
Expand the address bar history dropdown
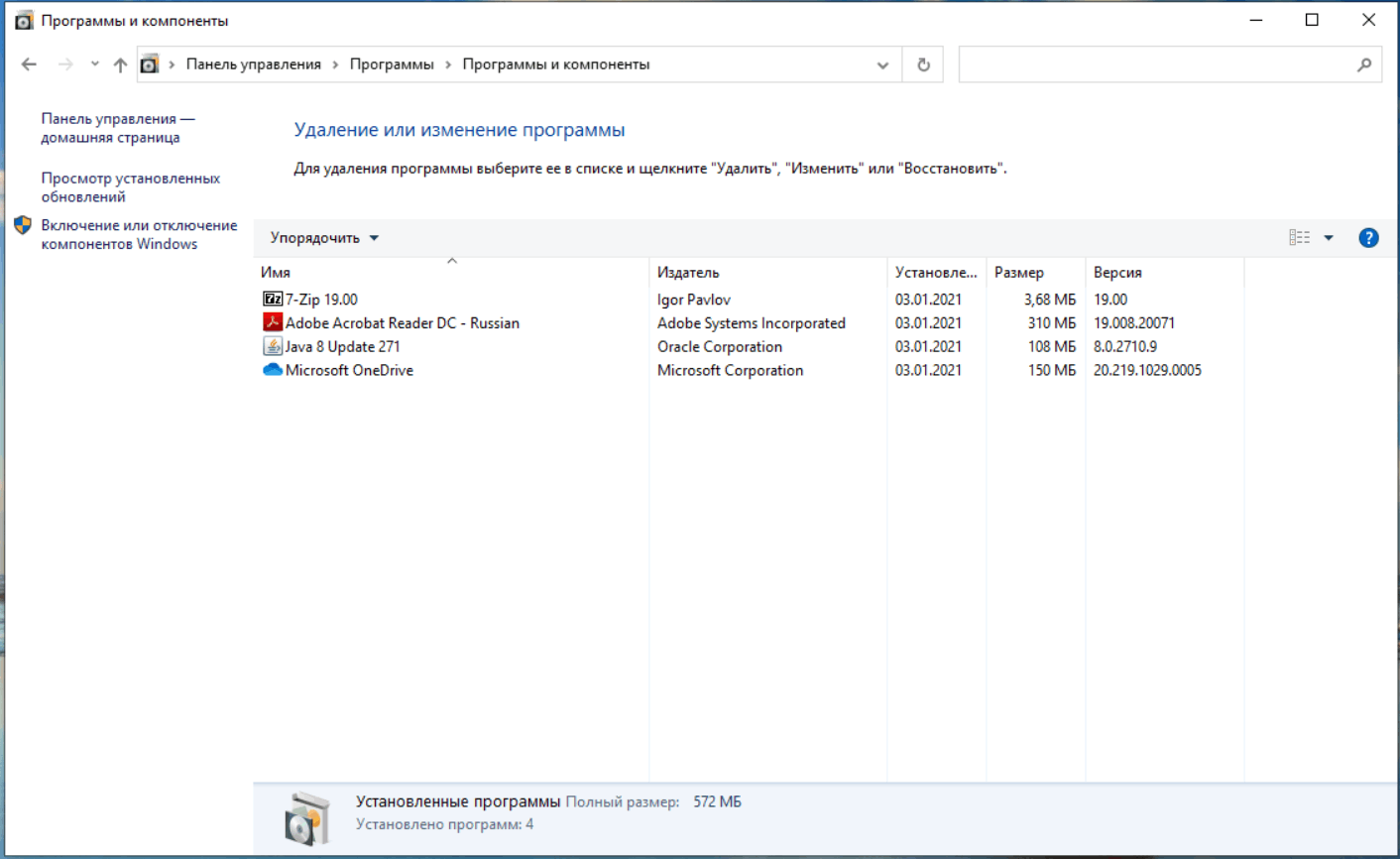pyautogui.click(x=882, y=65)
